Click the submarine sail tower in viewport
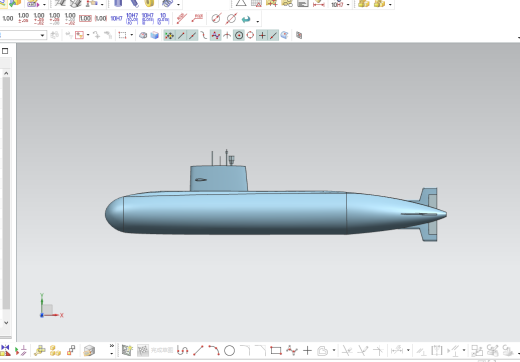This screenshot has width=520, height=362. 218,178
